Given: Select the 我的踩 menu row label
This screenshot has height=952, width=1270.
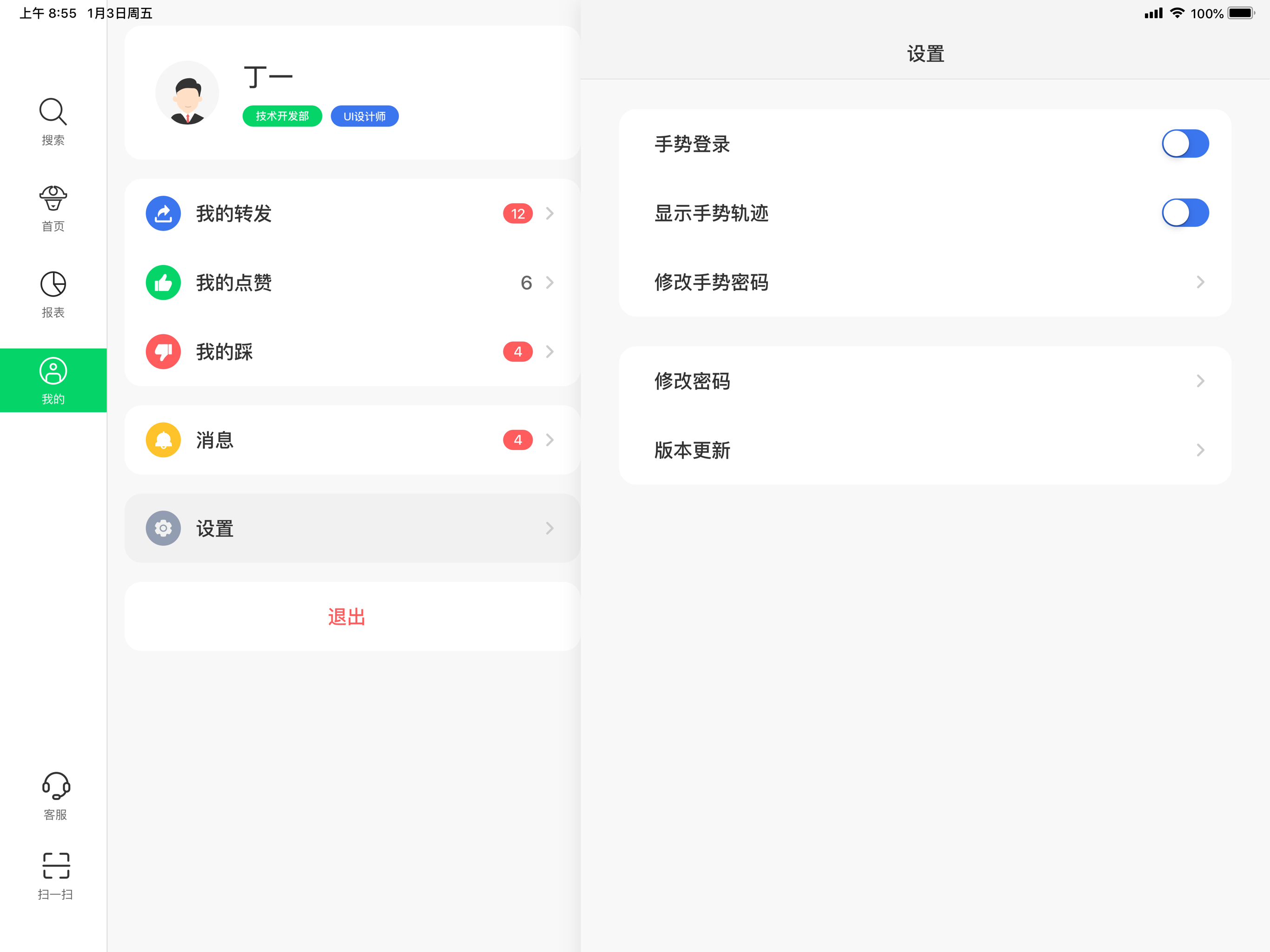Looking at the screenshot, I should tap(225, 351).
